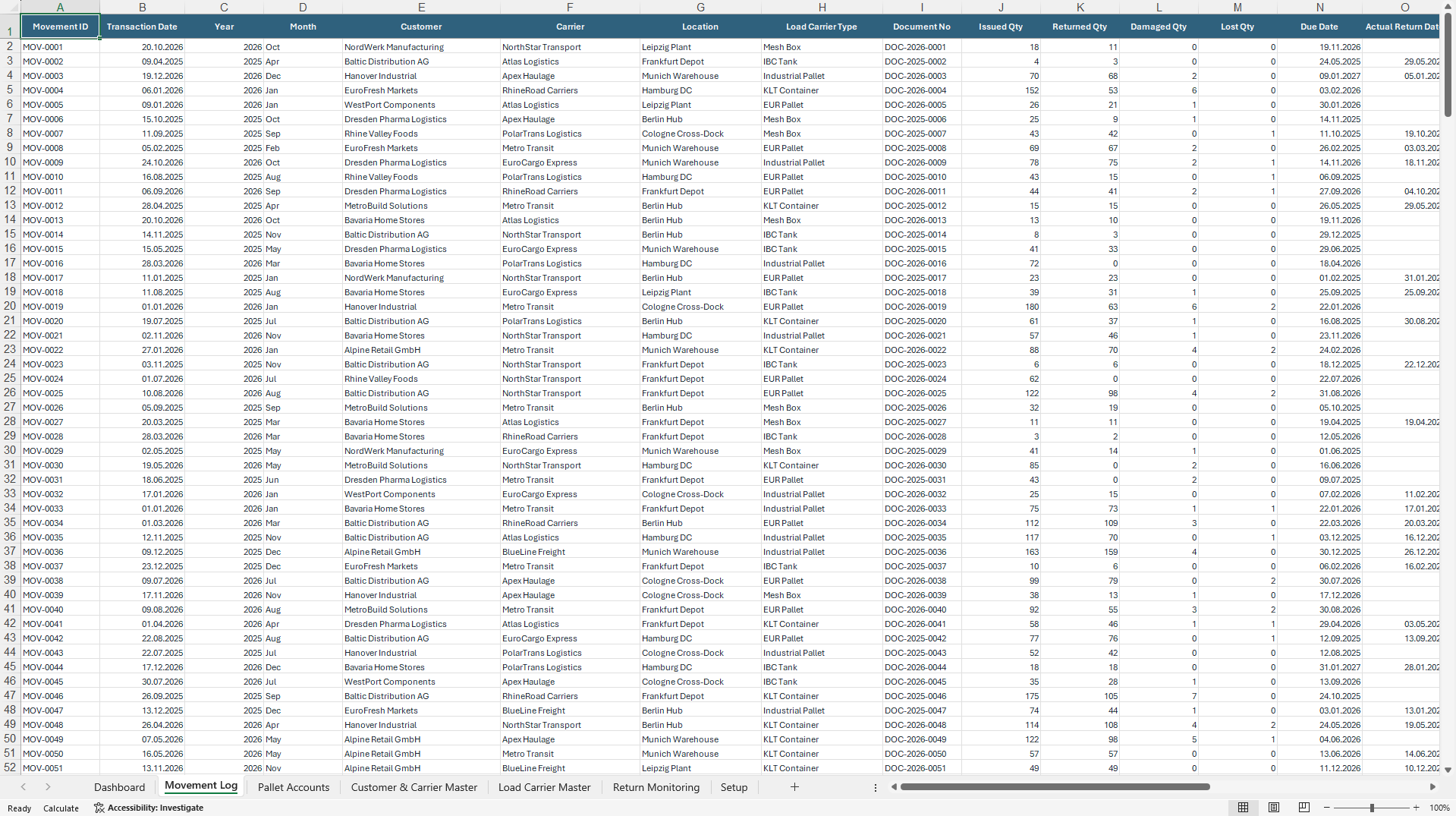The width and height of the screenshot is (1456, 816).
Task: Click the Customer header cell
Action: [x=421, y=27]
